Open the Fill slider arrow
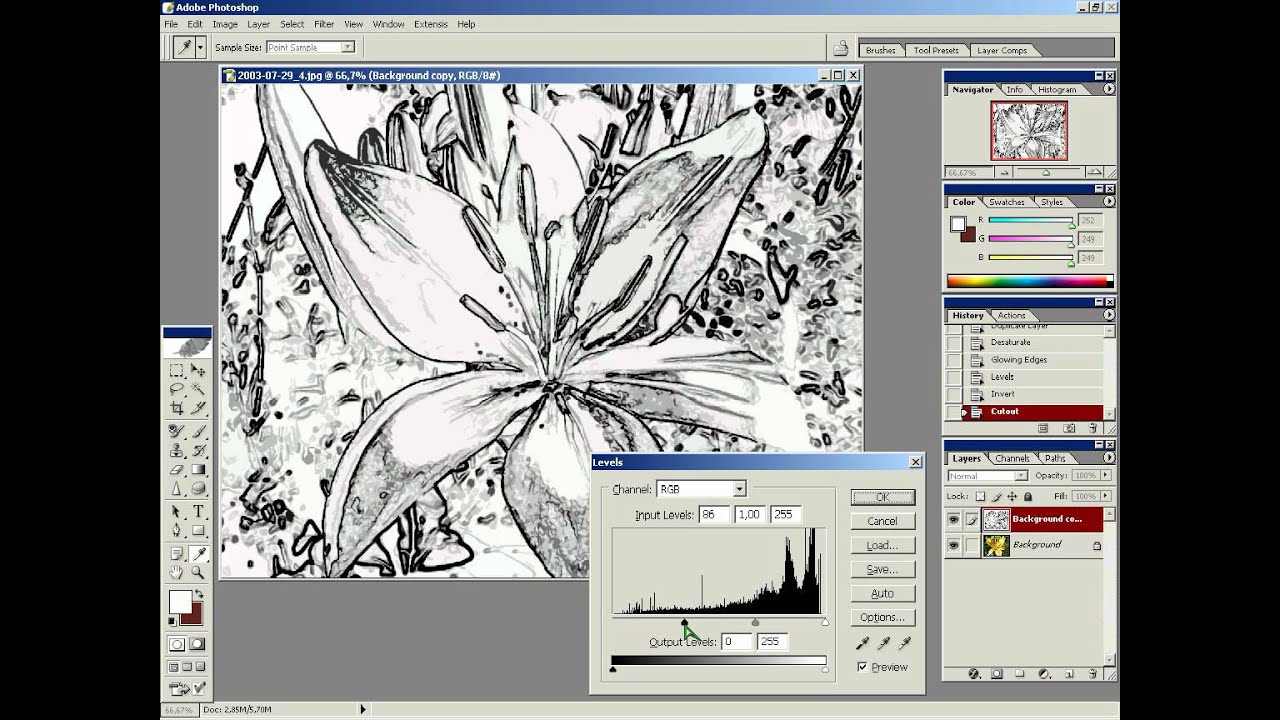 point(1105,496)
